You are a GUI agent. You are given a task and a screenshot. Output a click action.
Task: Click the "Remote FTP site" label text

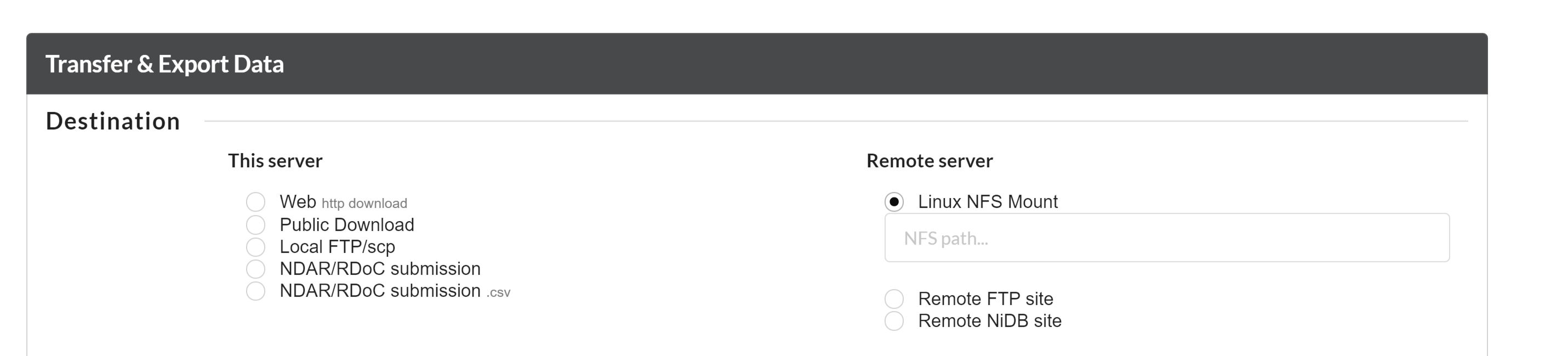[985, 299]
